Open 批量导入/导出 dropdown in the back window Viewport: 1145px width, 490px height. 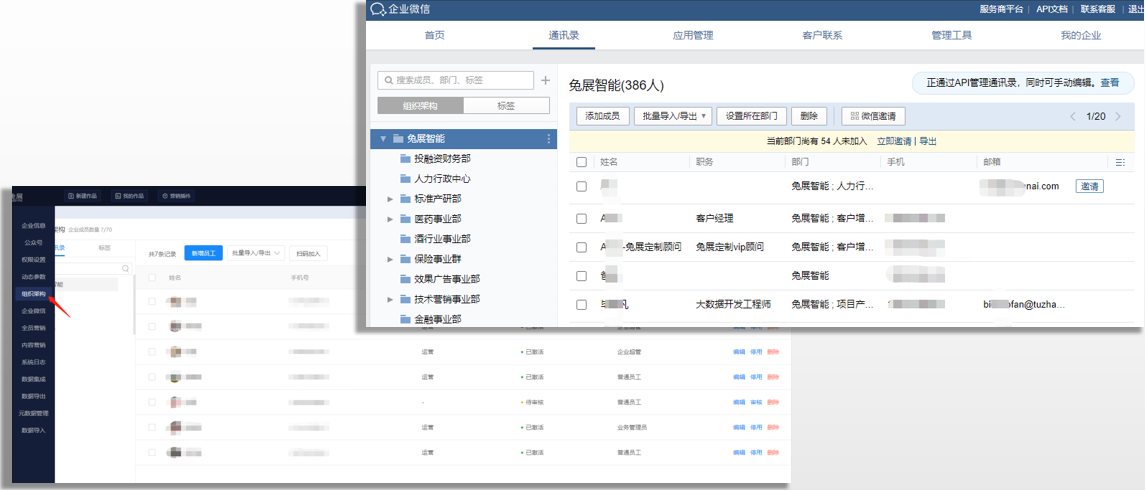(256, 253)
